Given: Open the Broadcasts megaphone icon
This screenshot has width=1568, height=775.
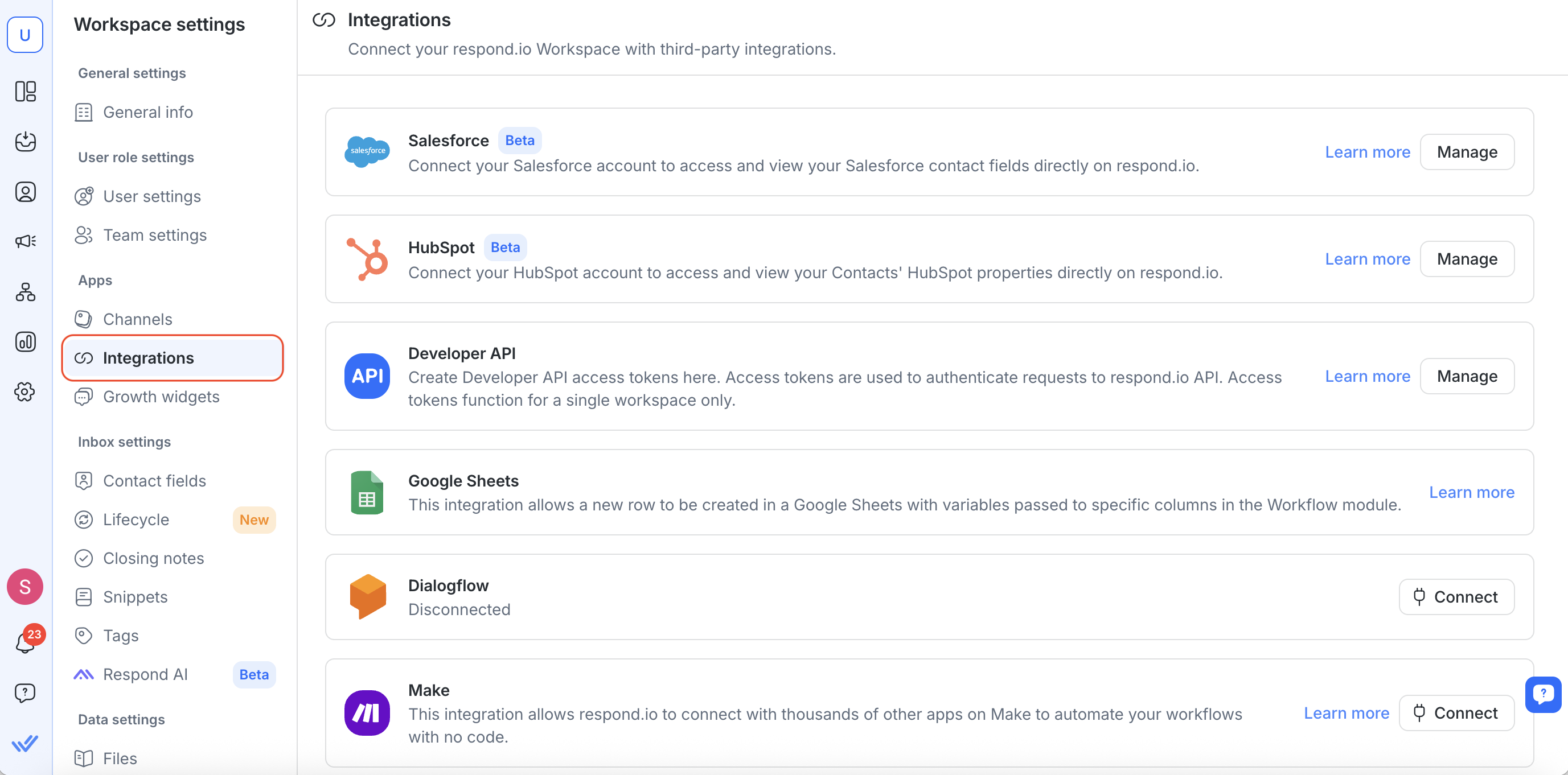Looking at the screenshot, I should (x=25, y=241).
